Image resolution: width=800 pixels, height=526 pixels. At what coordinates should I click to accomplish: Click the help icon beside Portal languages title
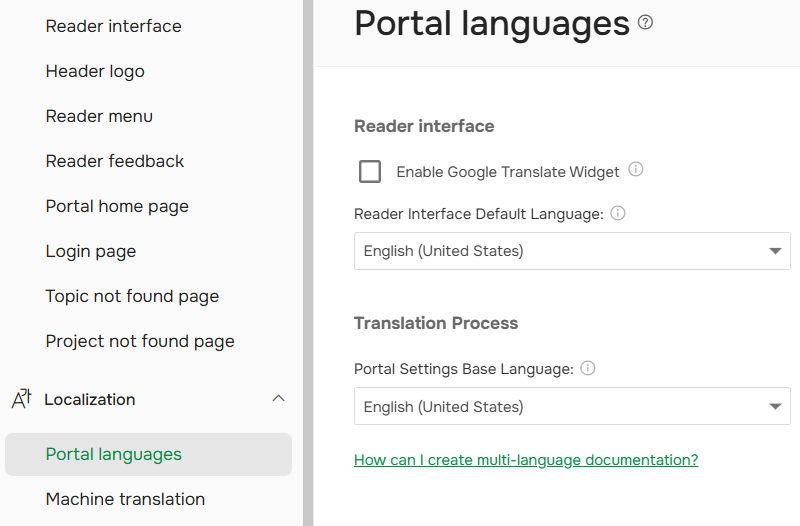click(x=645, y=22)
